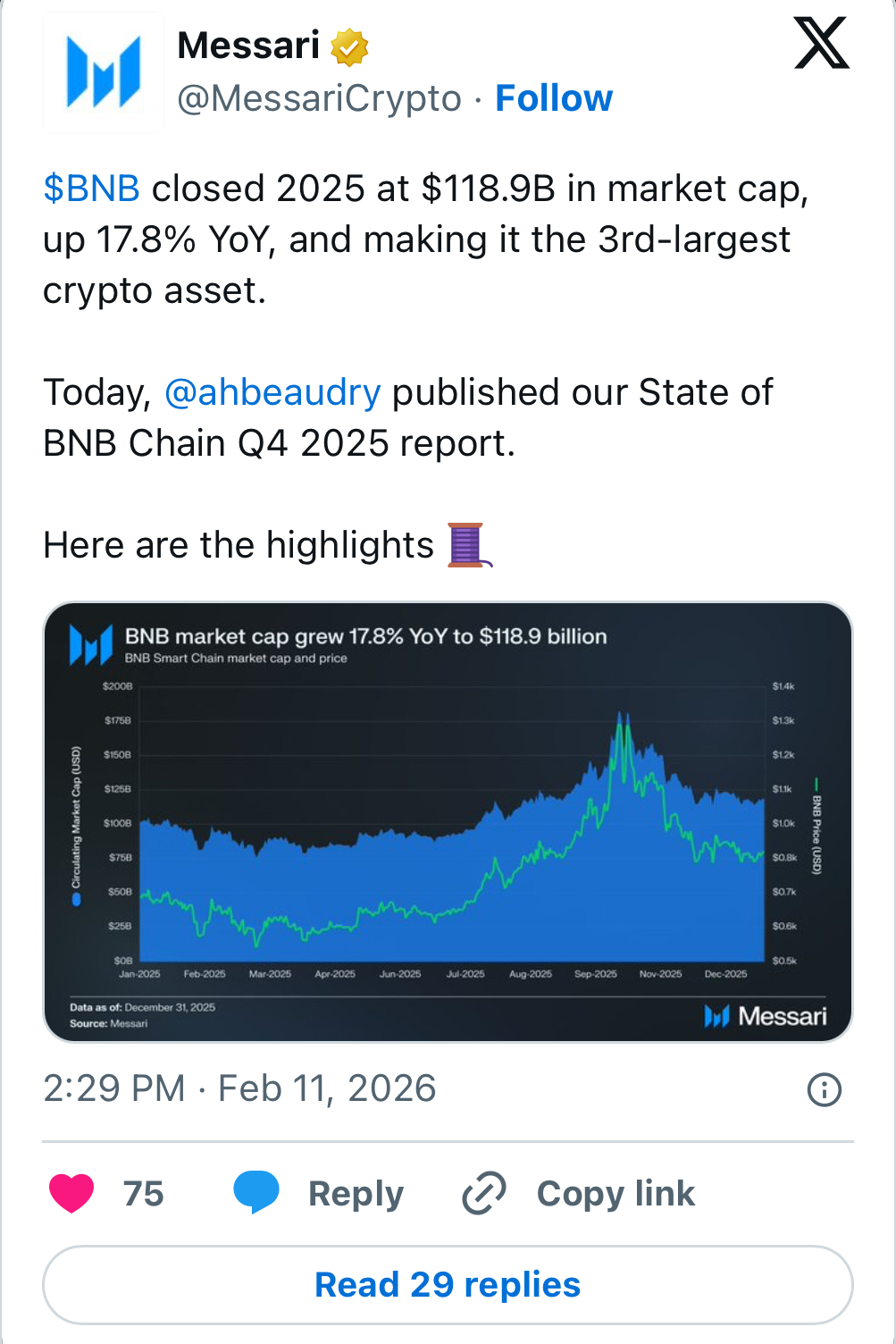
Task: Open the $BNB cashtag link
Action: coord(91,189)
